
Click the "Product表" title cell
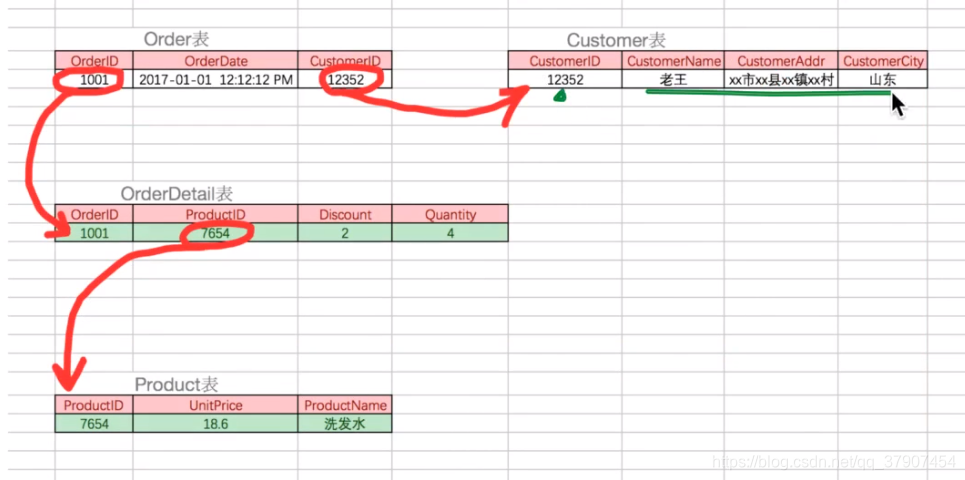[177, 385]
